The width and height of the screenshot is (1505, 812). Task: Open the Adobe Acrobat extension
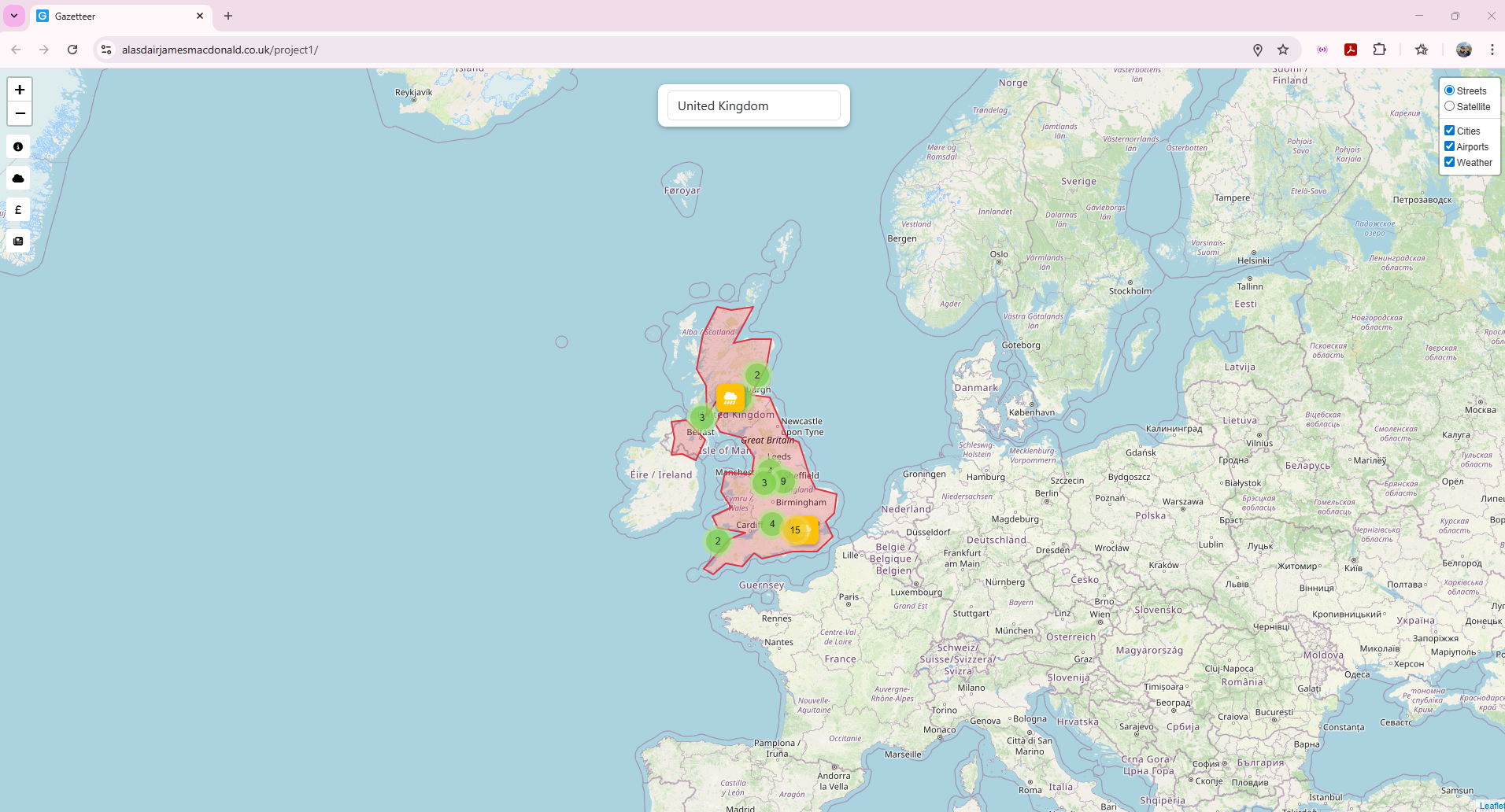click(x=1351, y=50)
